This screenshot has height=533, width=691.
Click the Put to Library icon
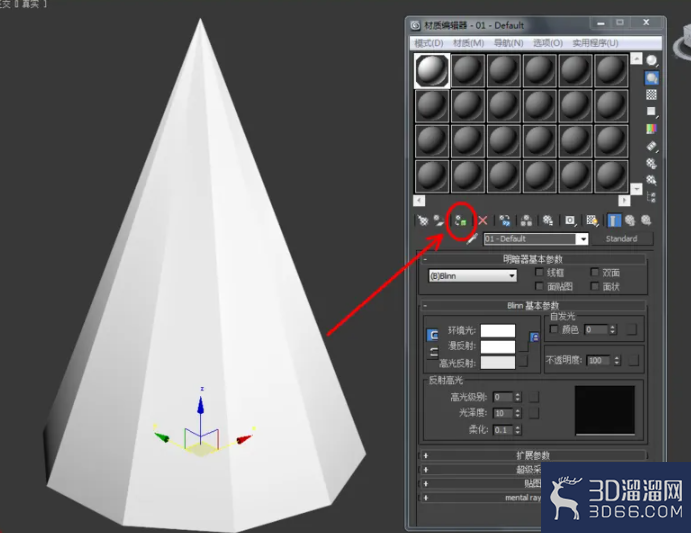pos(548,220)
